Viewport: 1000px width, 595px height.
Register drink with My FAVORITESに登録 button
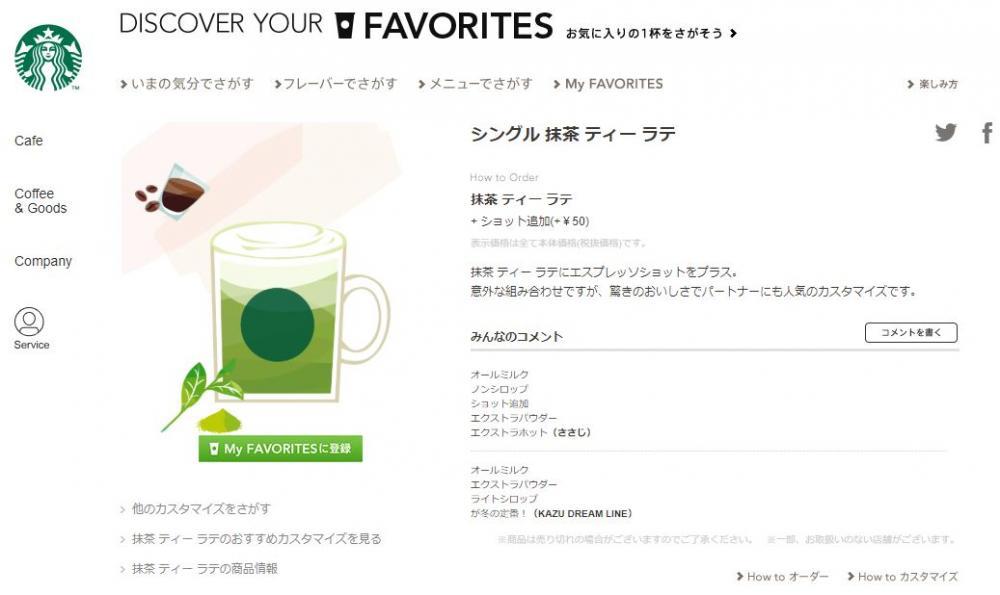pyautogui.click(x=281, y=448)
